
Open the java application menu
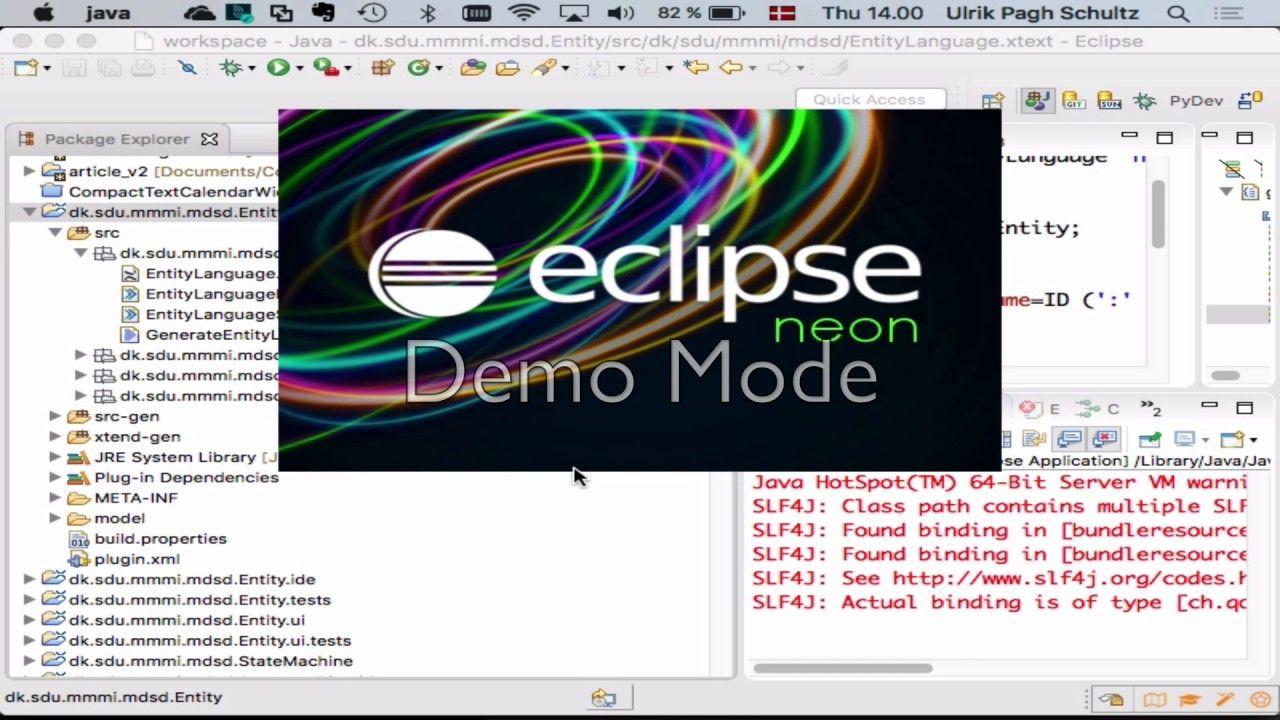[108, 13]
